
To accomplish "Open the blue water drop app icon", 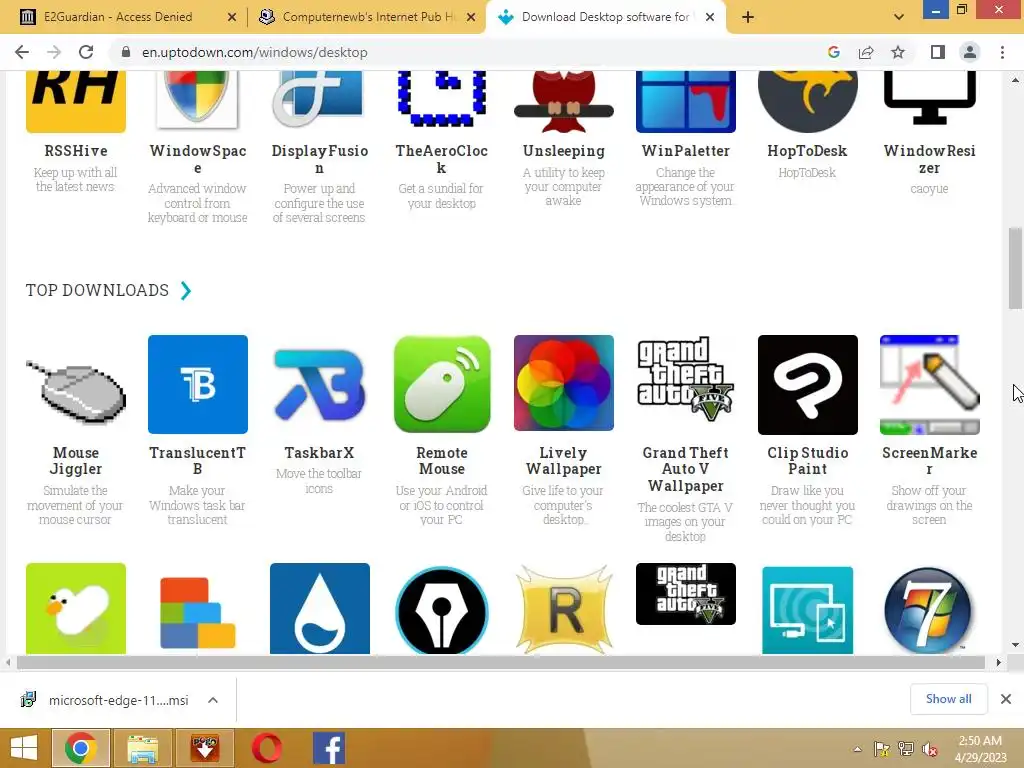I will tap(320, 609).
